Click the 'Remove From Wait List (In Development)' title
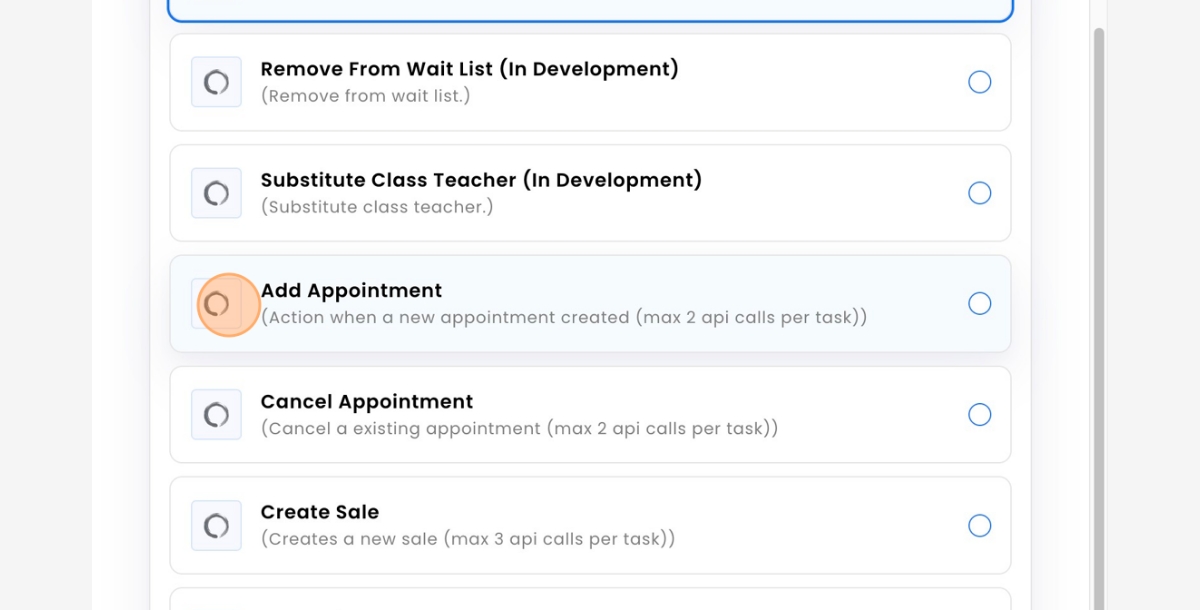Image resolution: width=1200 pixels, height=610 pixels. pos(470,69)
